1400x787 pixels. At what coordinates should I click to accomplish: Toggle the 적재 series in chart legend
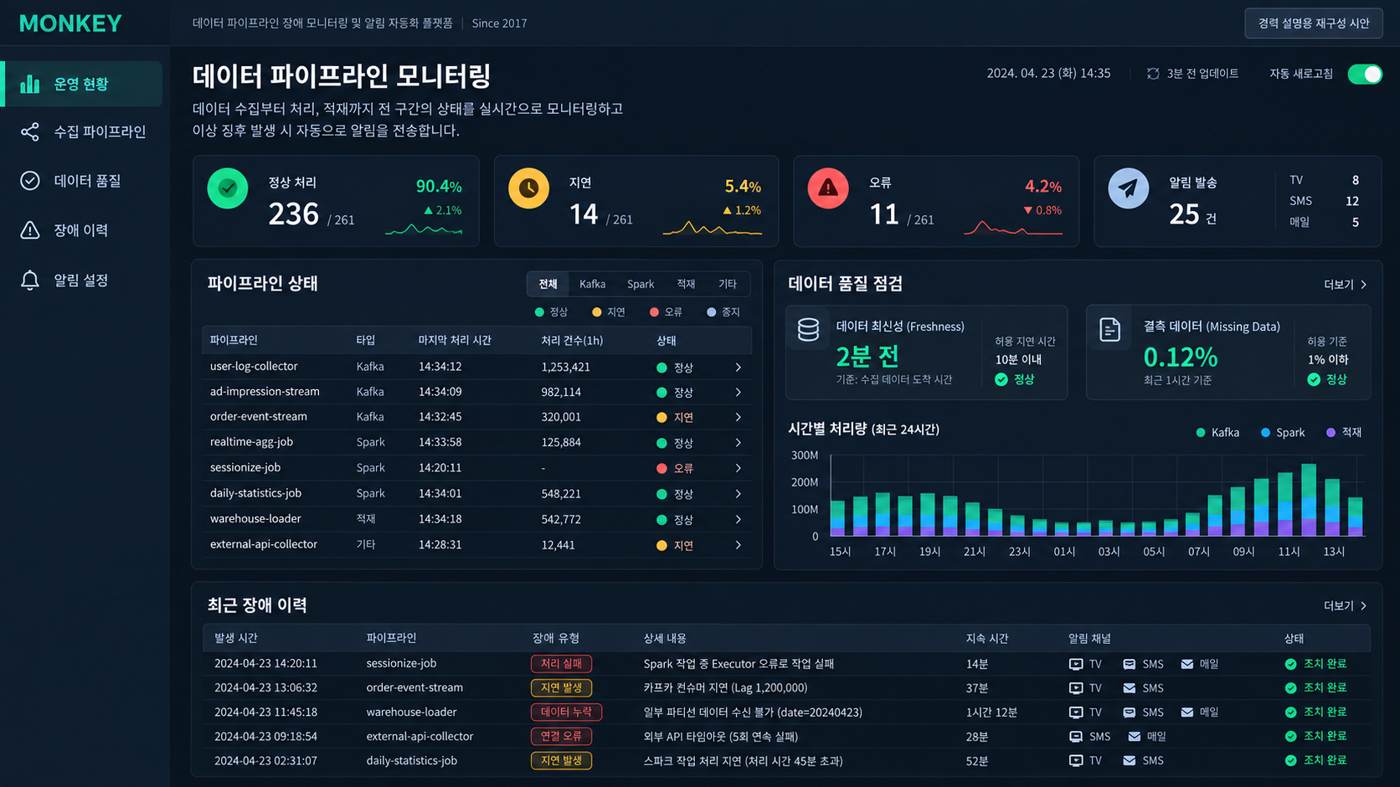pos(1344,432)
